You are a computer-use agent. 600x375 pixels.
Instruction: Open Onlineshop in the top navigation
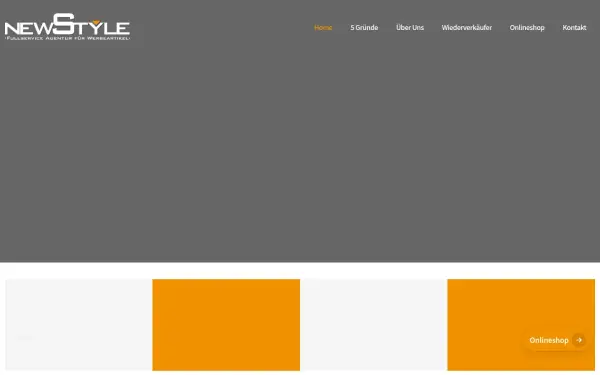point(527,28)
